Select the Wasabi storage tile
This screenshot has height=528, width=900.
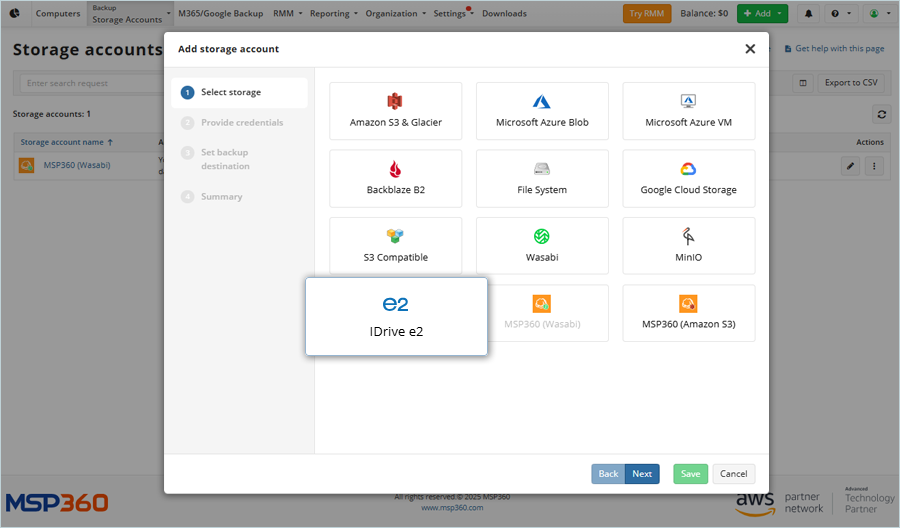(x=542, y=246)
